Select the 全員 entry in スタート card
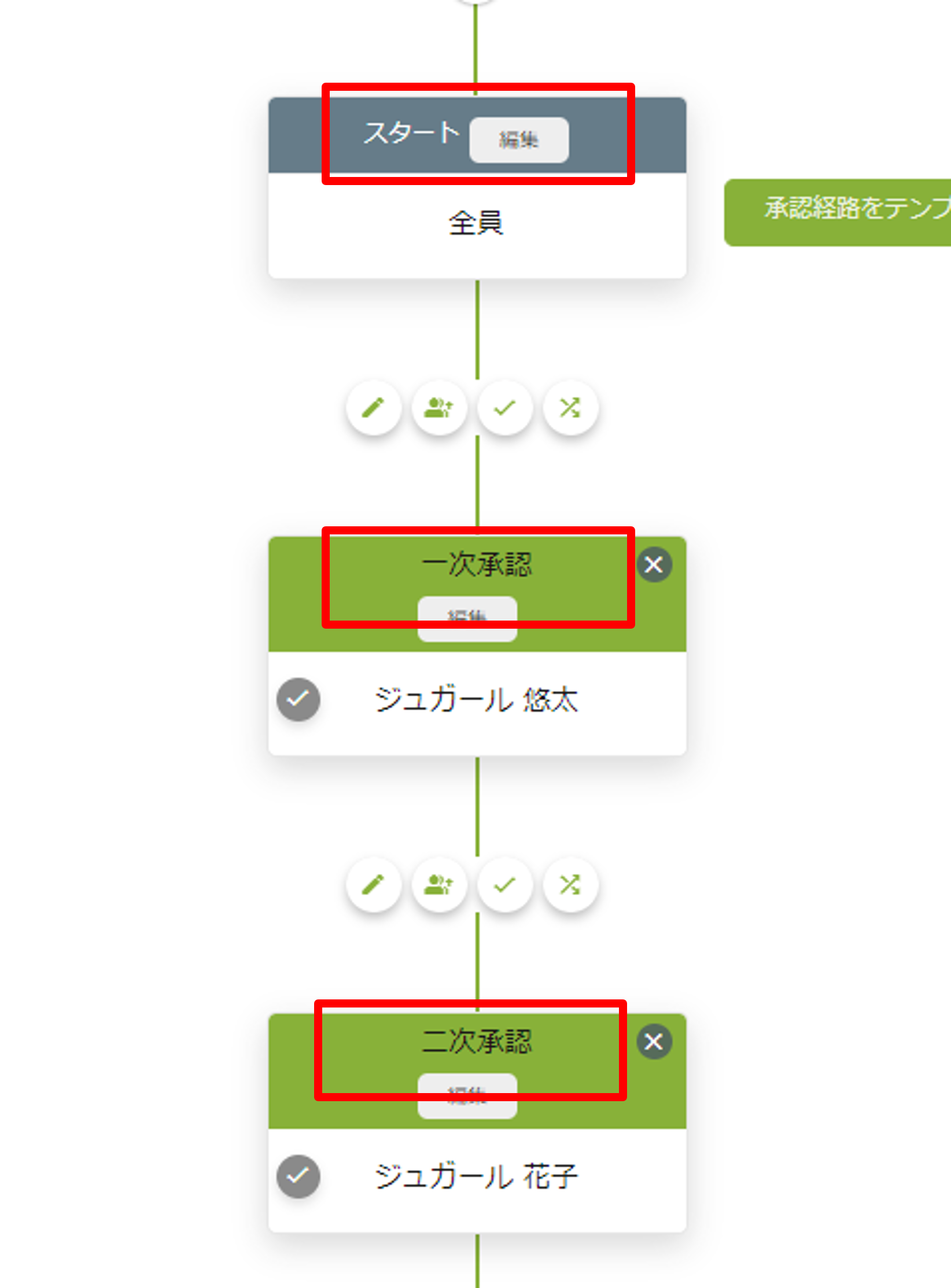This screenshot has width=951, height=1288. tap(477, 223)
